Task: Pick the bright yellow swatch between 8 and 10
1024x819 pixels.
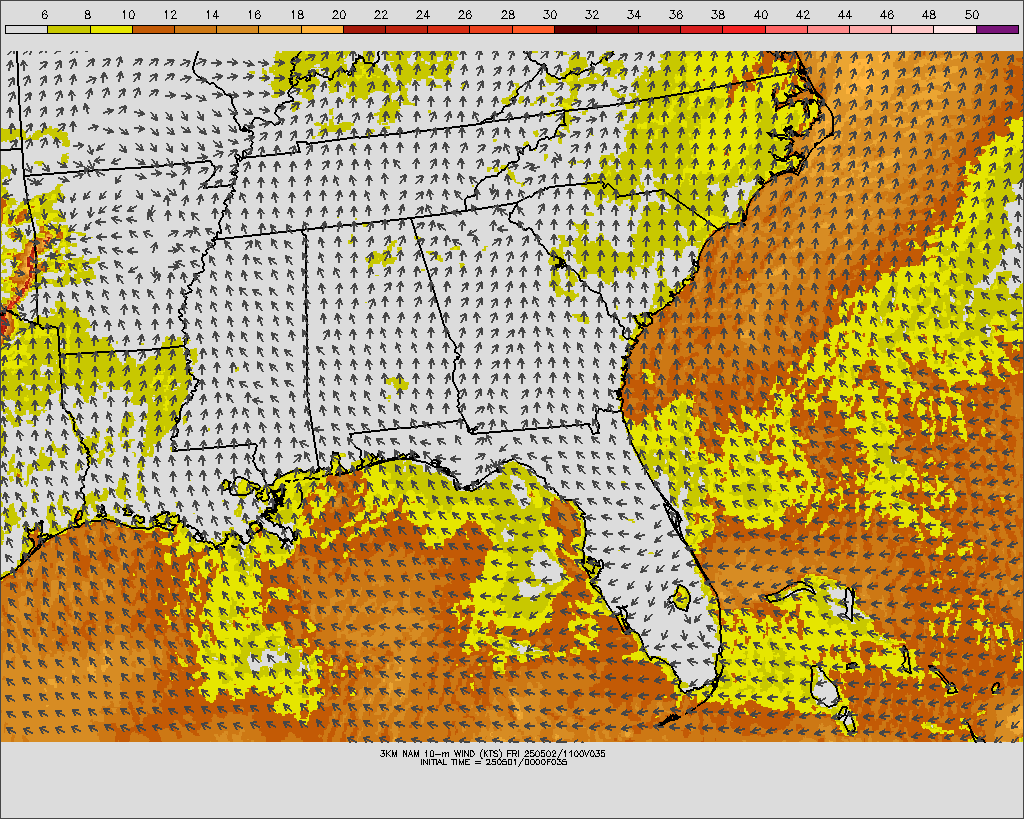Action: pyautogui.click(x=111, y=29)
